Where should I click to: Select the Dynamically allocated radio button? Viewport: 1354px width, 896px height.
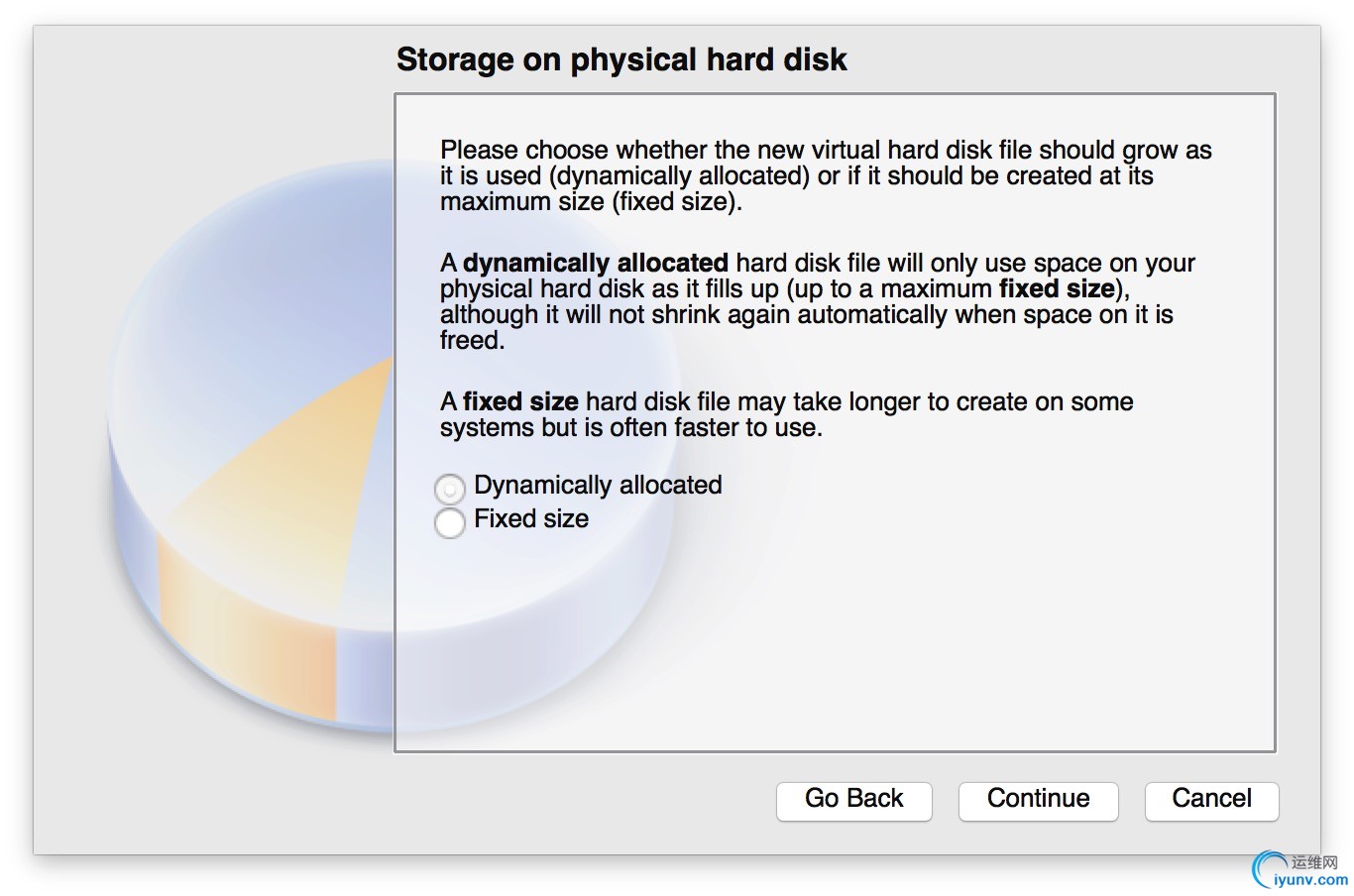click(x=450, y=489)
